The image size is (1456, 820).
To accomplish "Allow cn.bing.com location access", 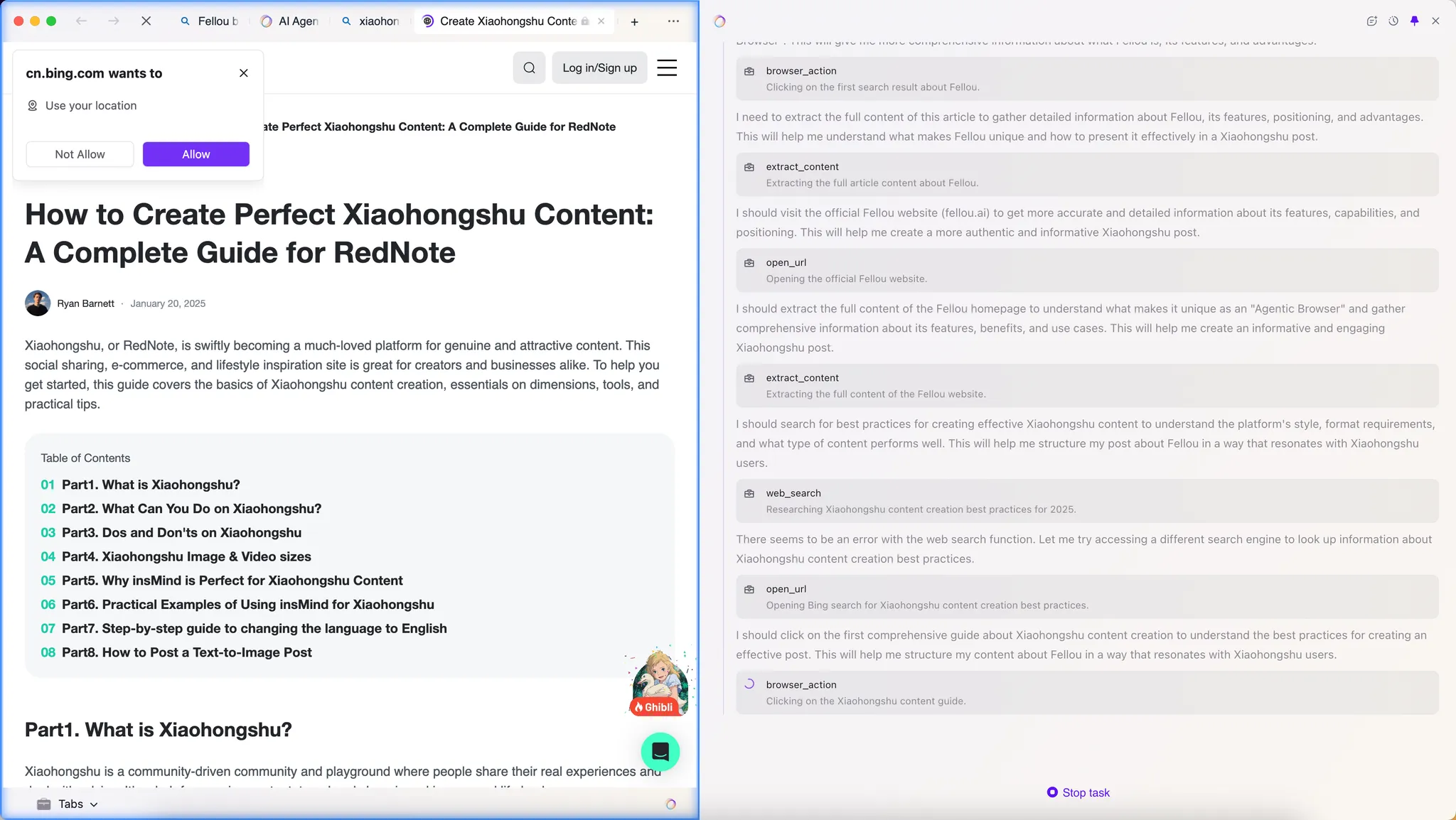I will [x=196, y=154].
